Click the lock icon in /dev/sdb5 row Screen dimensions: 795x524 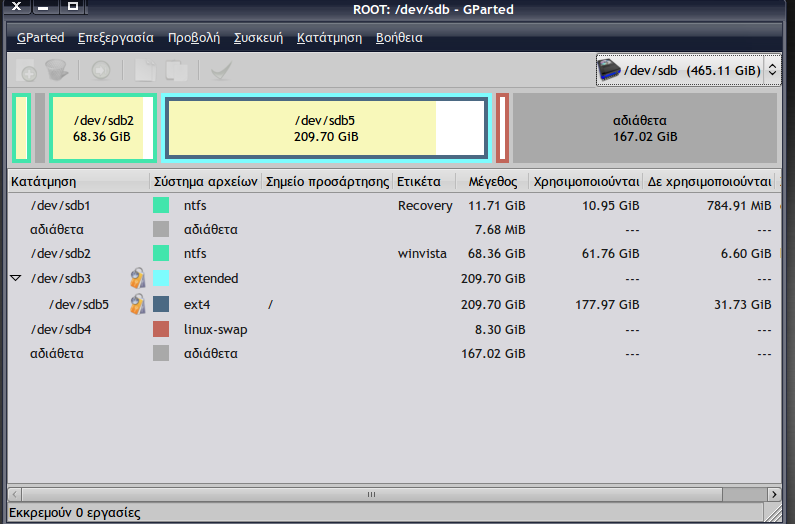click(x=137, y=304)
